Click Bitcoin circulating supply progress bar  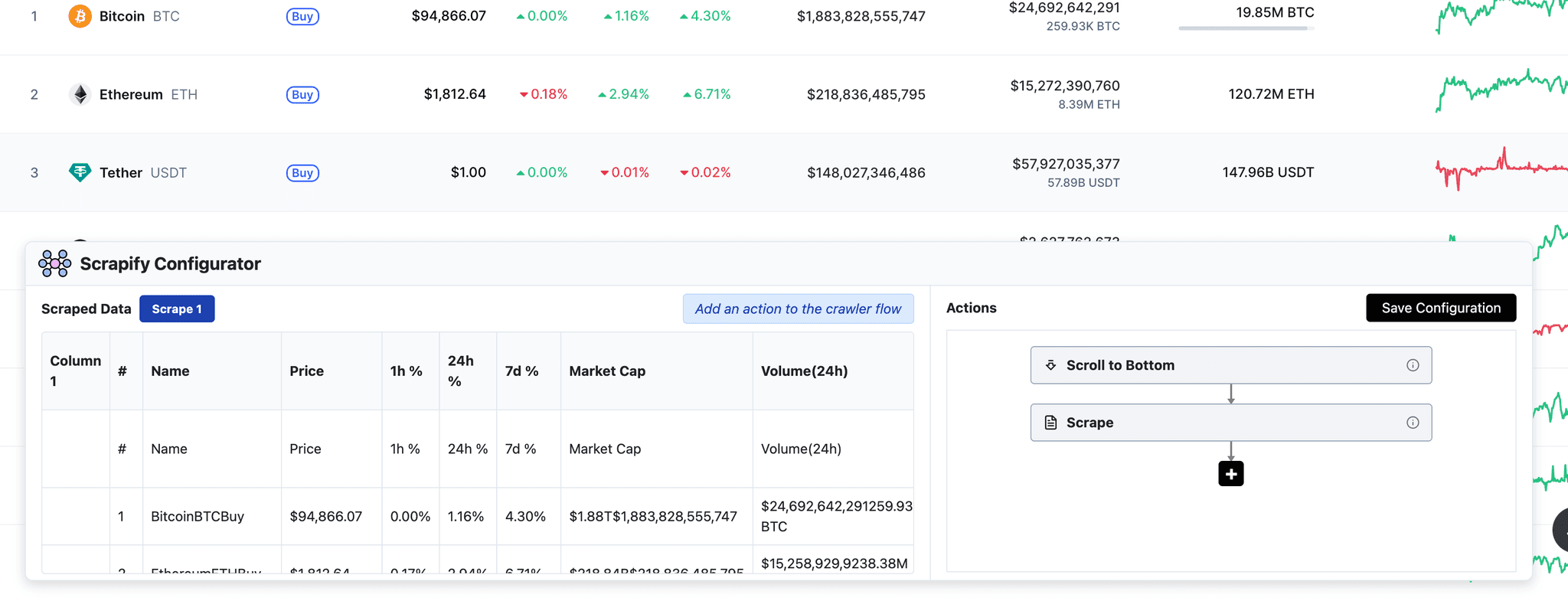click(x=1246, y=28)
